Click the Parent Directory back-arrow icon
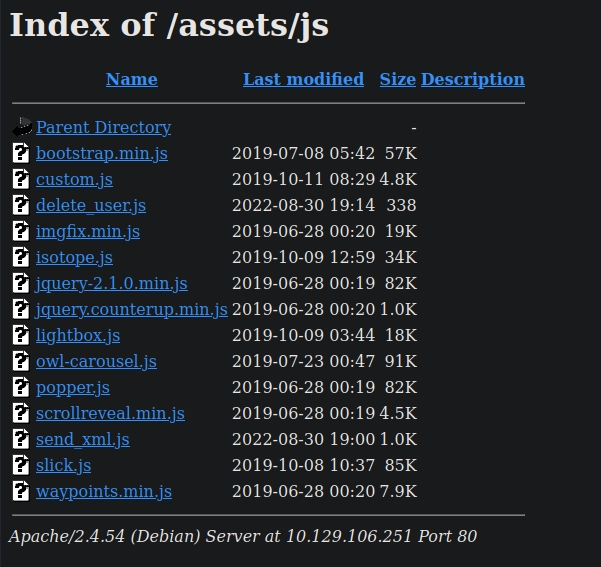Screen dimensions: 601x567 coord(22,127)
